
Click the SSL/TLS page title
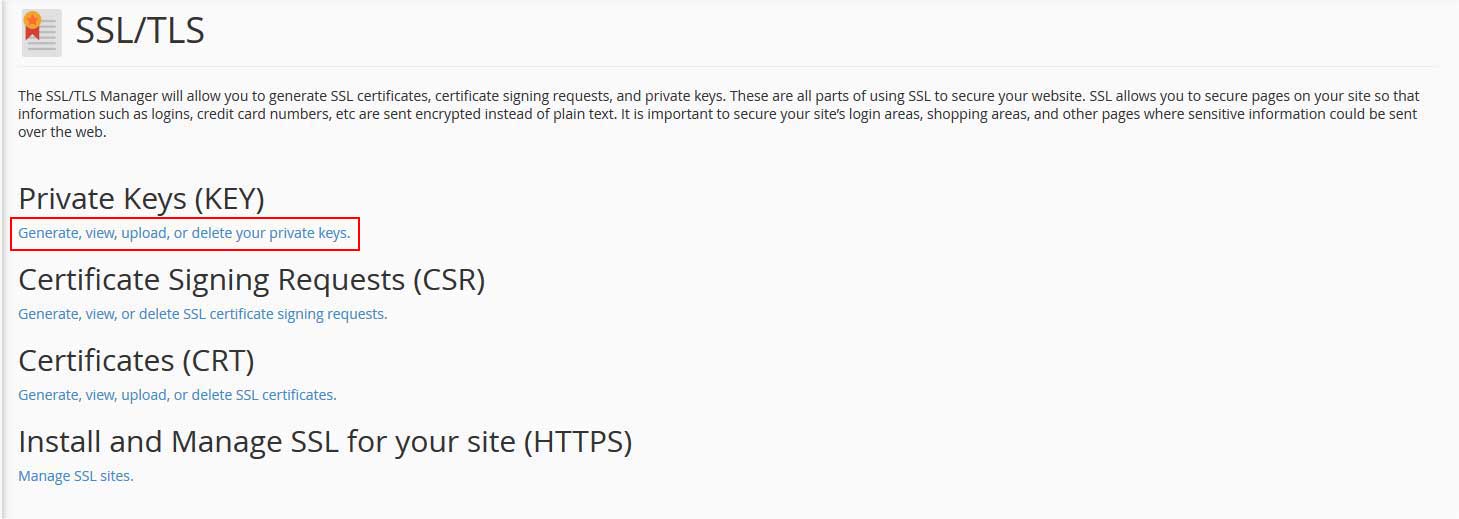point(140,32)
